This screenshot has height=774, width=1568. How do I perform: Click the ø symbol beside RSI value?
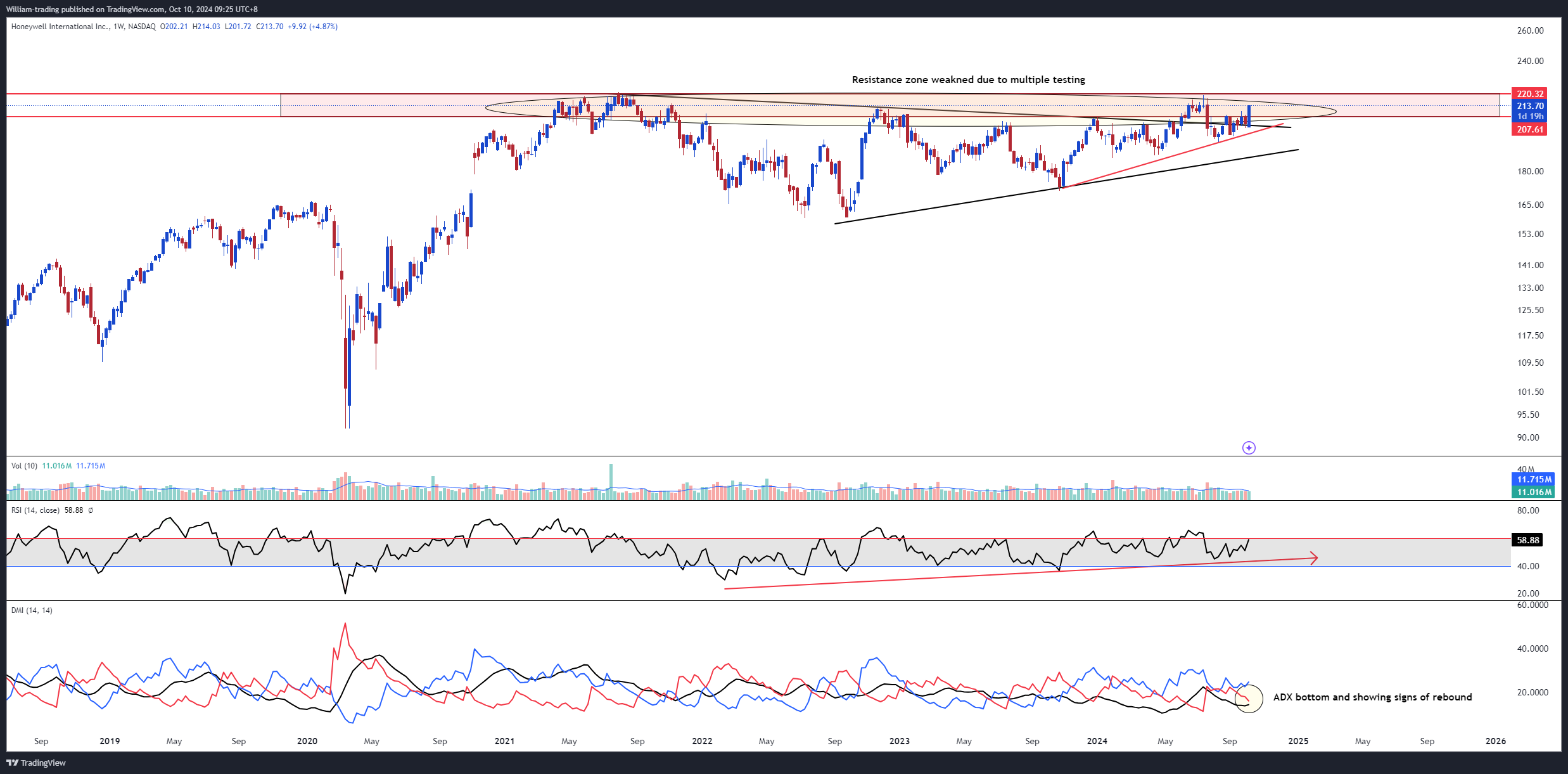[x=91, y=510]
